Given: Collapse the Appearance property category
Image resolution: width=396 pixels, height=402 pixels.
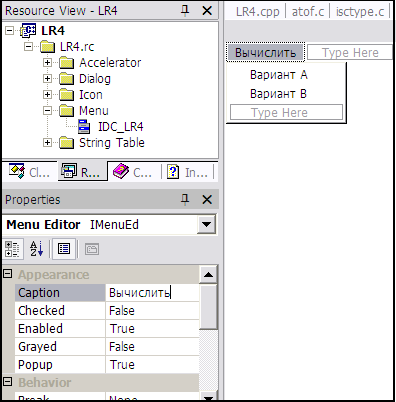Looking at the screenshot, I should [7, 274].
